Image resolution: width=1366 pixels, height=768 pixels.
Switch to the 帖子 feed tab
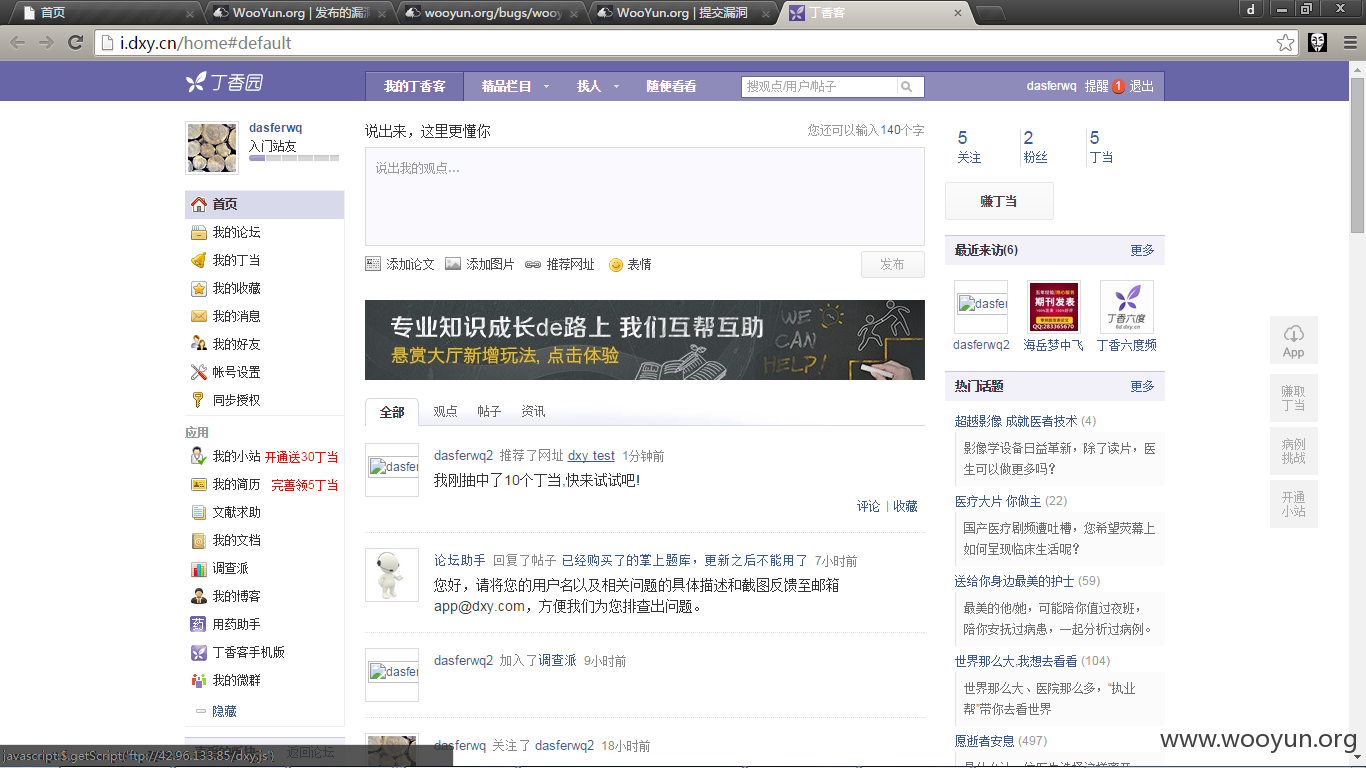489,412
